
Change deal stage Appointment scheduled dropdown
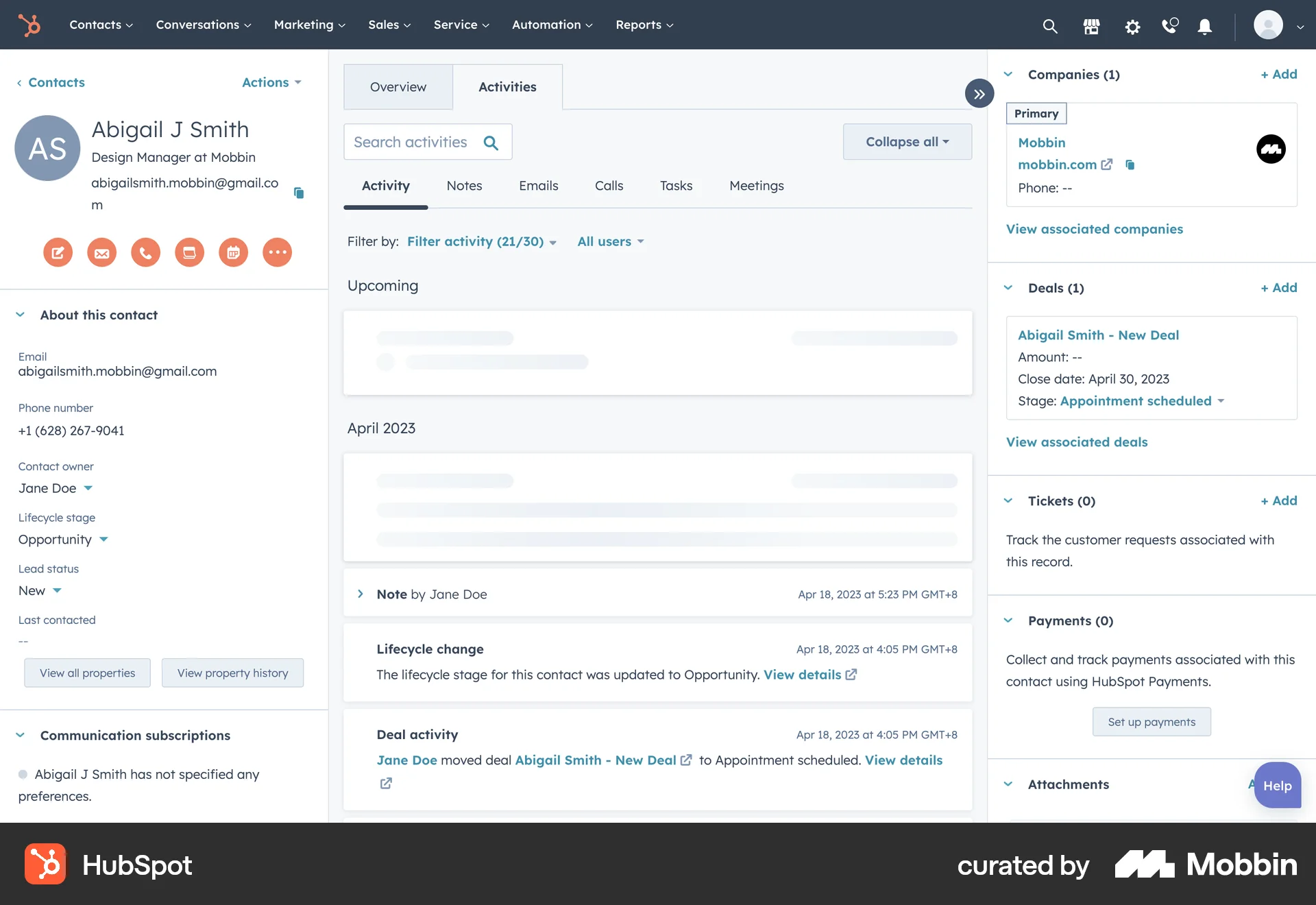(x=1143, y=401)
